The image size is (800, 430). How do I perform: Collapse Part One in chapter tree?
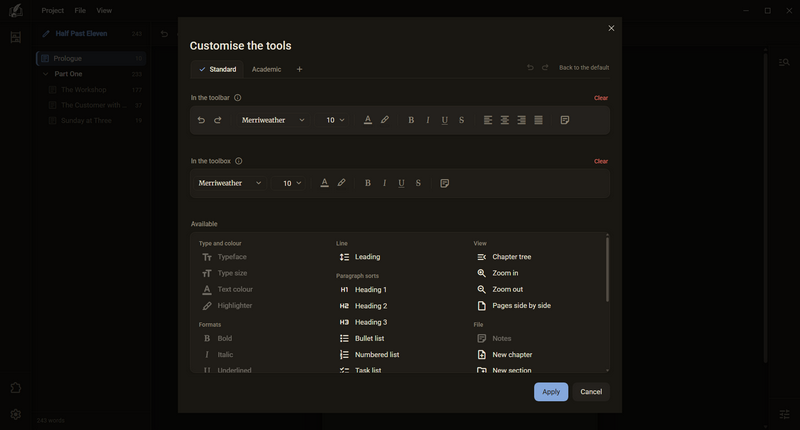tap(45, 74)
